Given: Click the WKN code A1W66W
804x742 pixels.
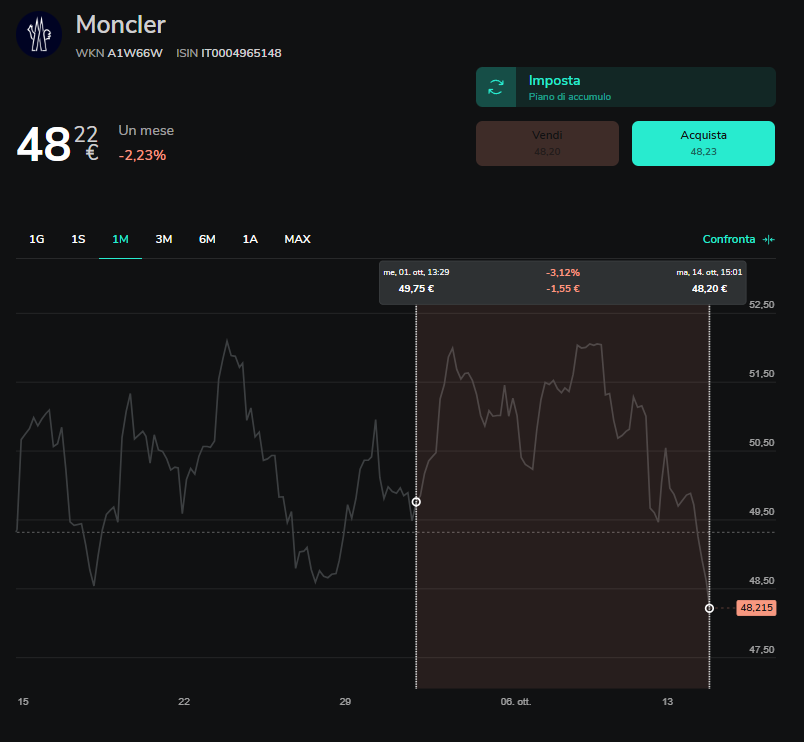Looking at the screenshot, I should (135, 53).
